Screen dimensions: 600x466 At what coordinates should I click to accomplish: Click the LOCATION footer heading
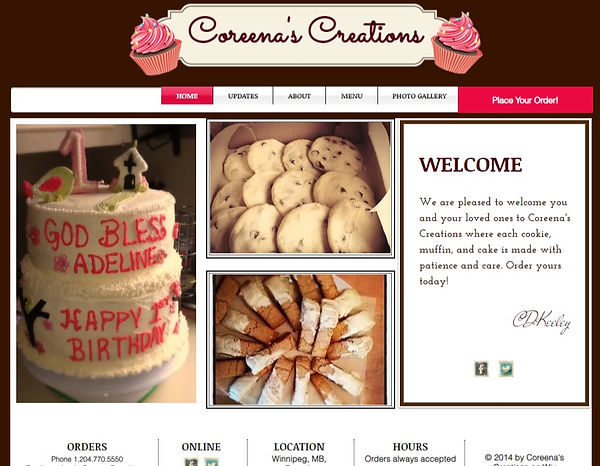tap(299, 446)
